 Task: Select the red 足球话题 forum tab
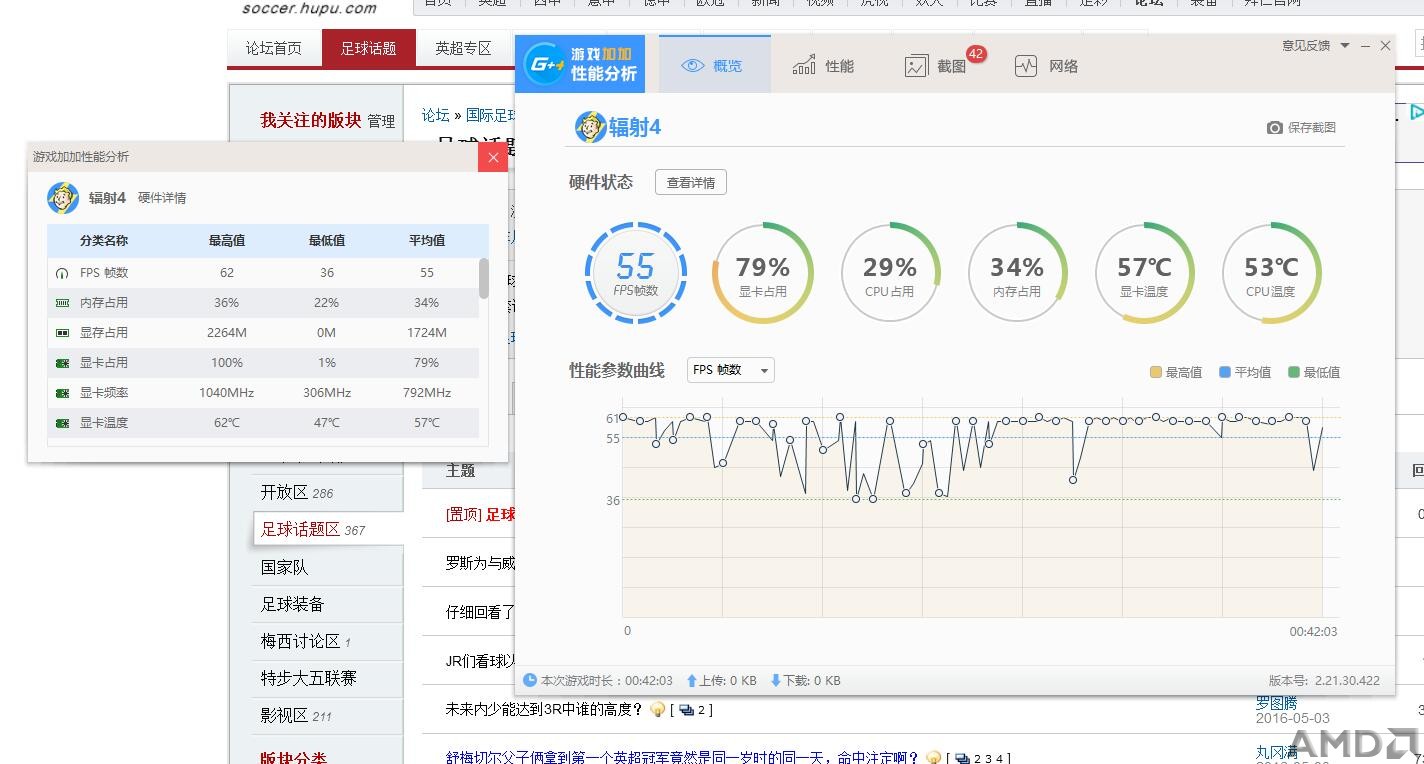(368, 48)
